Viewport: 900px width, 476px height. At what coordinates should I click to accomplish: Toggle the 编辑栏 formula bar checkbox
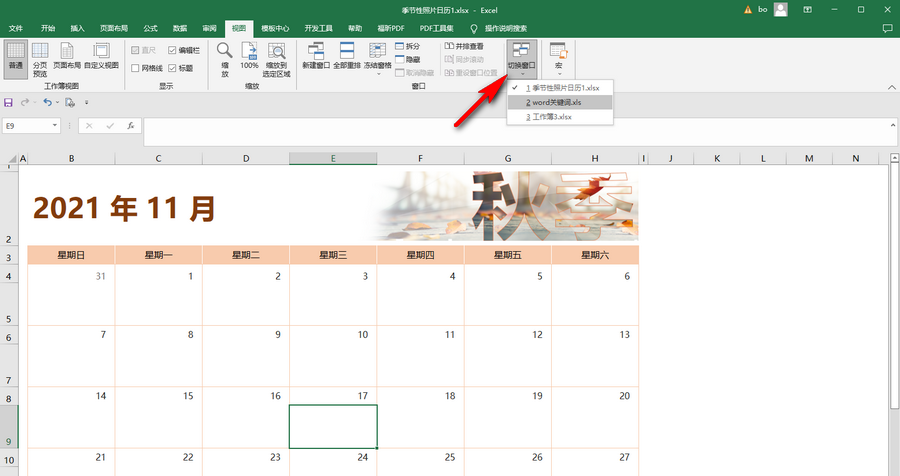tap(172, 50)
